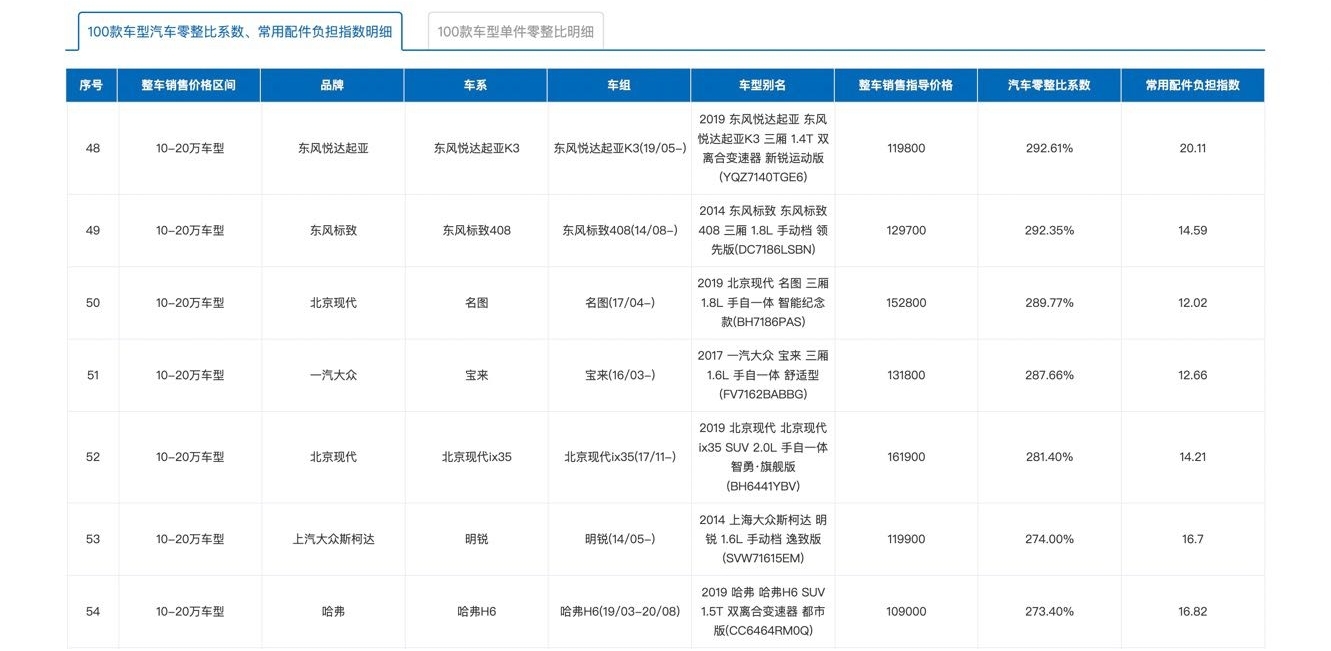Click the 汽车零整比系数 column header

click(1049, 85)
